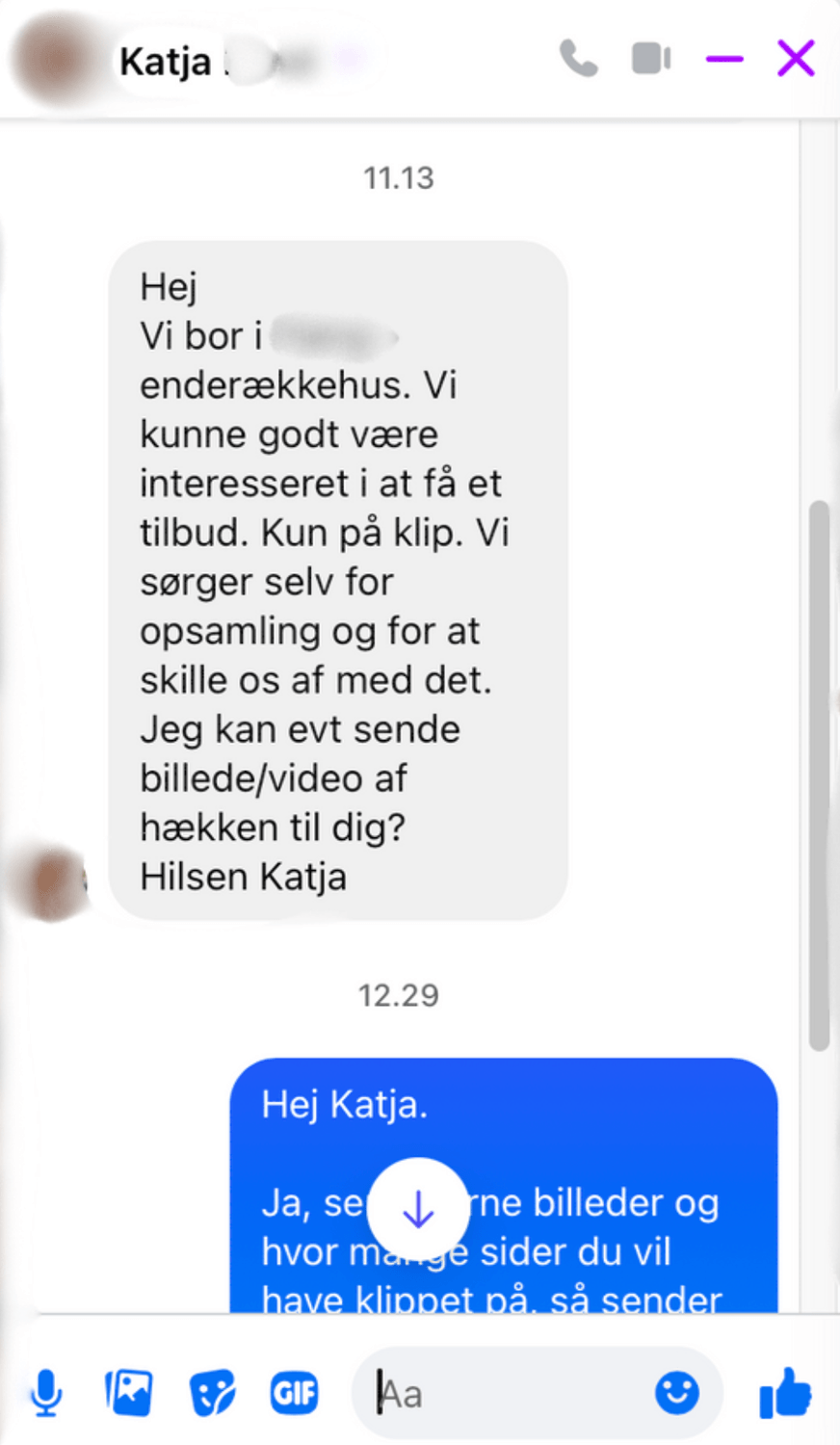Click the 11.13 timestamp

(x=399, y=178)
